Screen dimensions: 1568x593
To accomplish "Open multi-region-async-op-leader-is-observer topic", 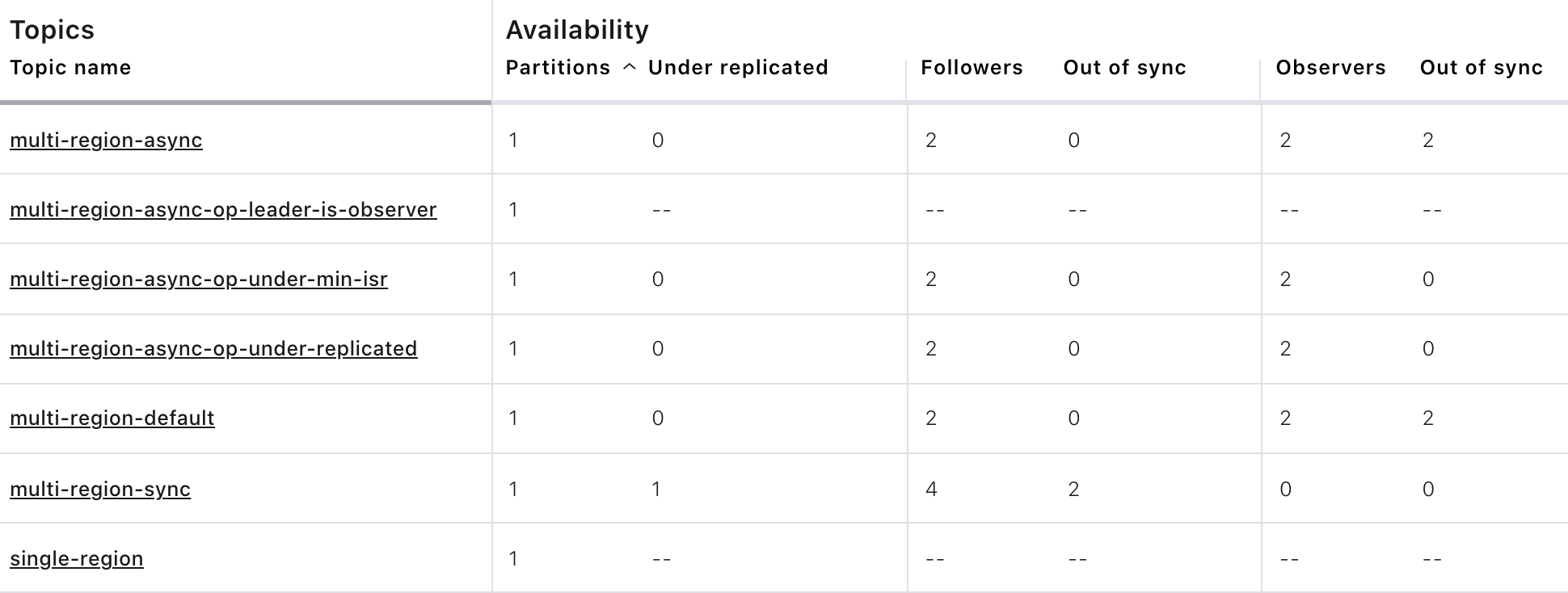I will pyautogui.click(x=223, y=209).
